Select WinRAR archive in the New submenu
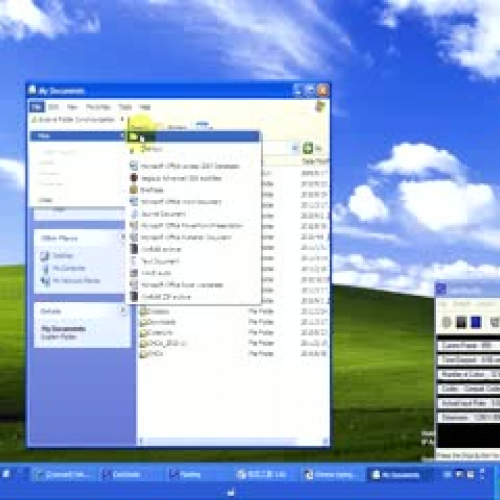 click(x=193, y=249)
